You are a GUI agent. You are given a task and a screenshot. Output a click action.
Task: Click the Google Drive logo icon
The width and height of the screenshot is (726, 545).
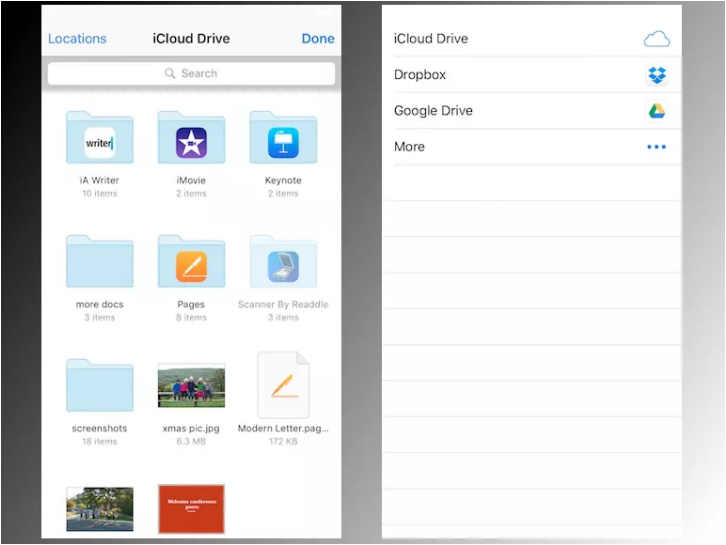[657, 111]
